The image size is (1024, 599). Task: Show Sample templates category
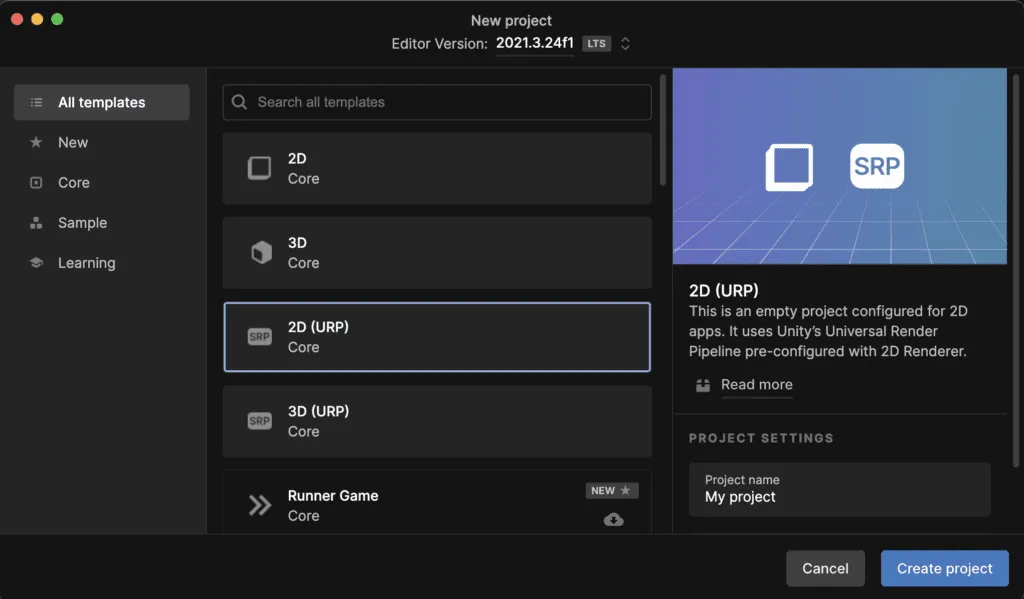point(82,223)
